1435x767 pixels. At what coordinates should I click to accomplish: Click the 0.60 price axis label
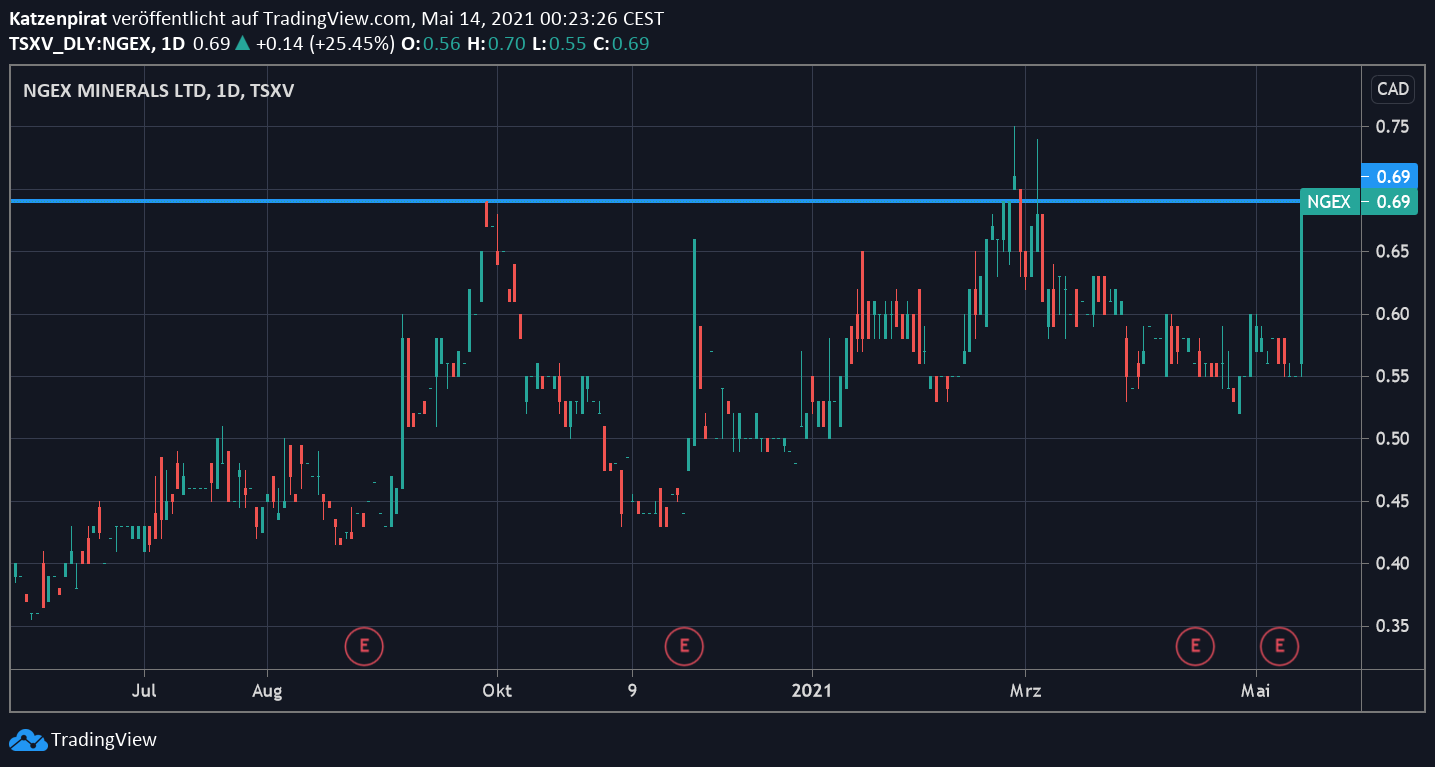point(1393,314)
